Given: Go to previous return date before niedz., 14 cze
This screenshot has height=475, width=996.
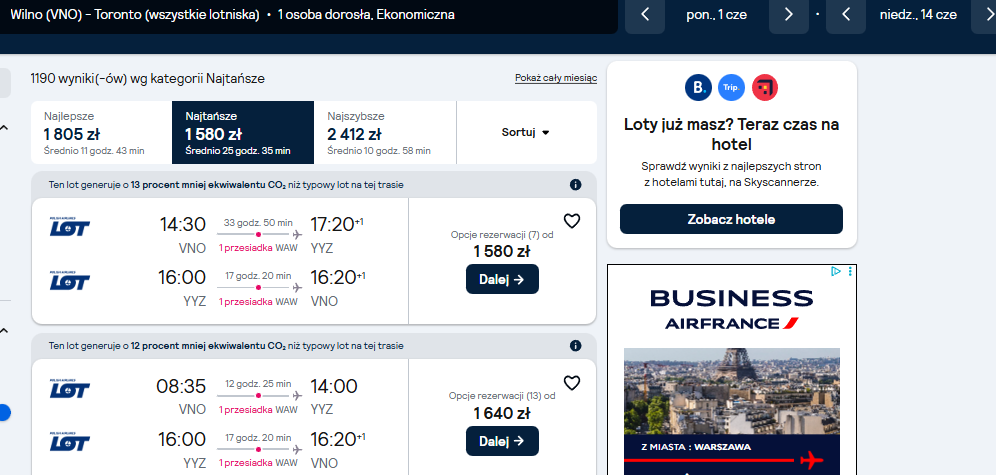Looking at the screenshot, I should click(845, 15).
